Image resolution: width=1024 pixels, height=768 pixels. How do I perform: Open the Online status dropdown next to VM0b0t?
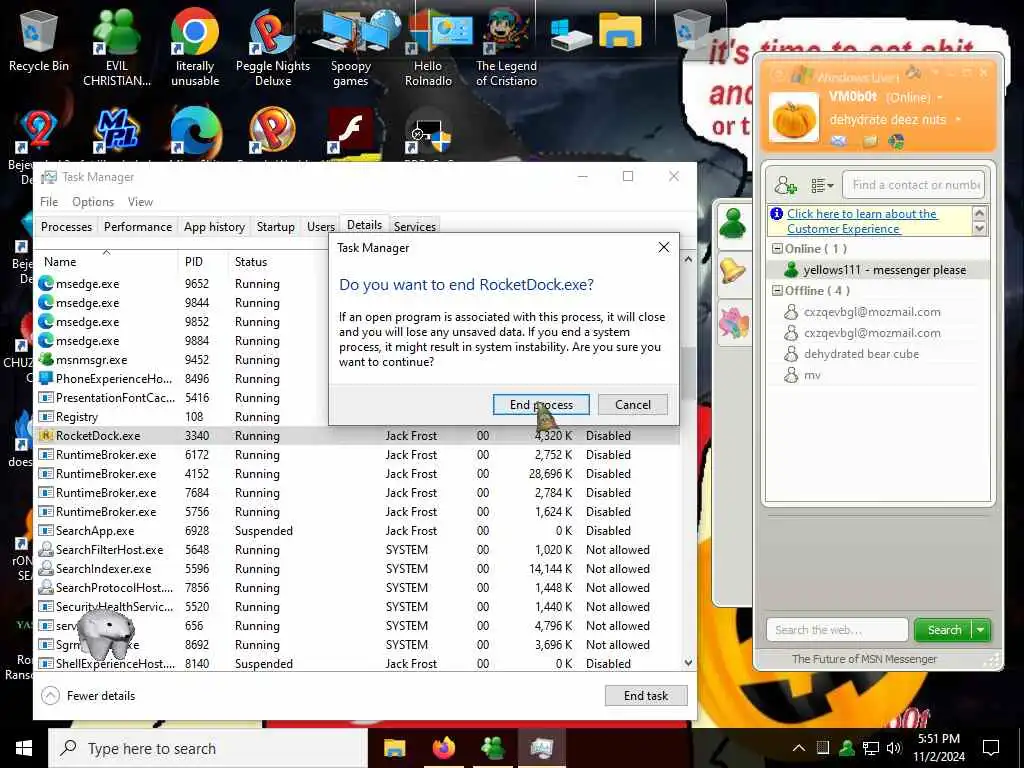[x=940, y=98]
